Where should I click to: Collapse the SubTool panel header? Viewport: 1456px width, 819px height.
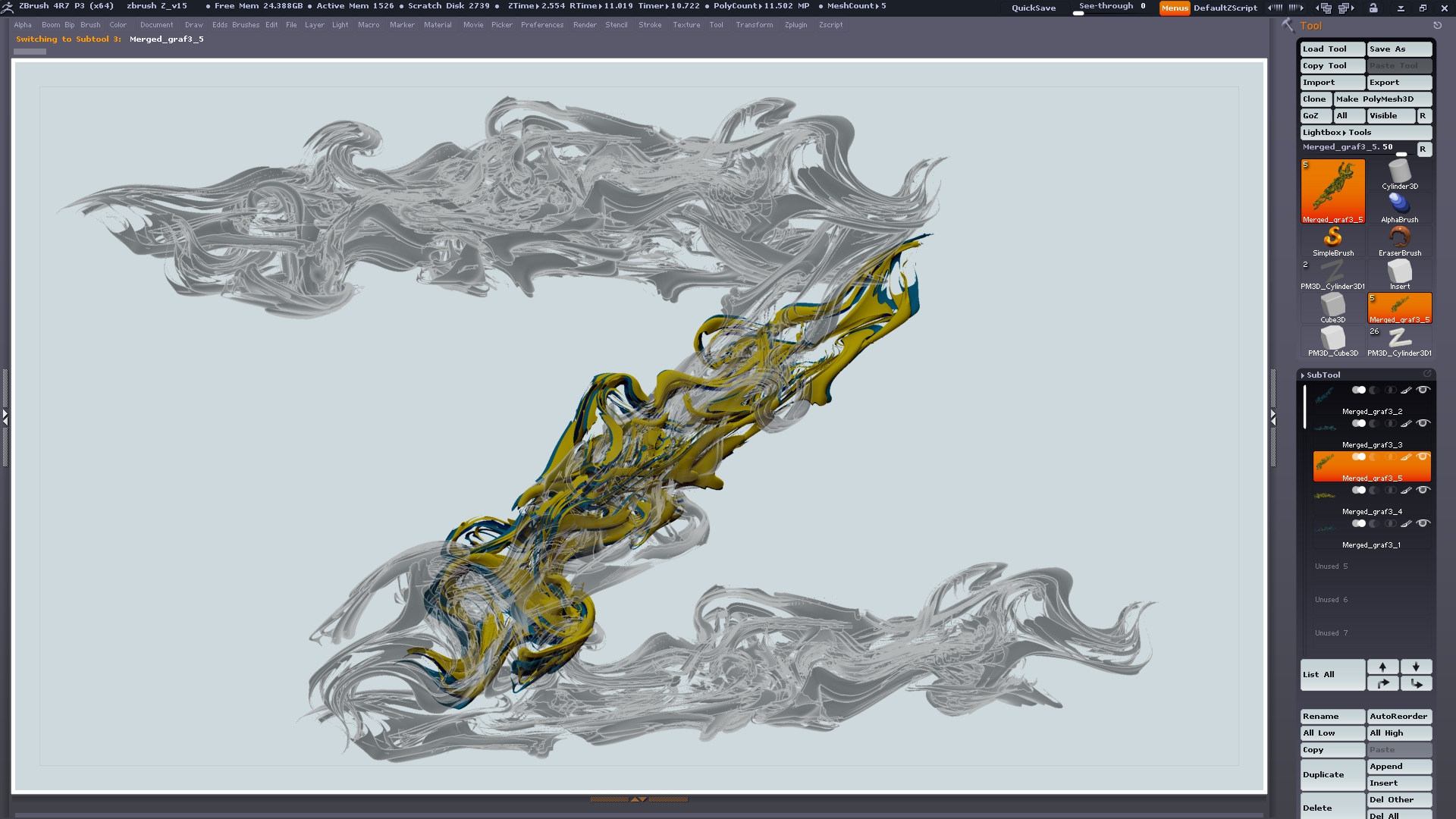[x=1323, y=375]
